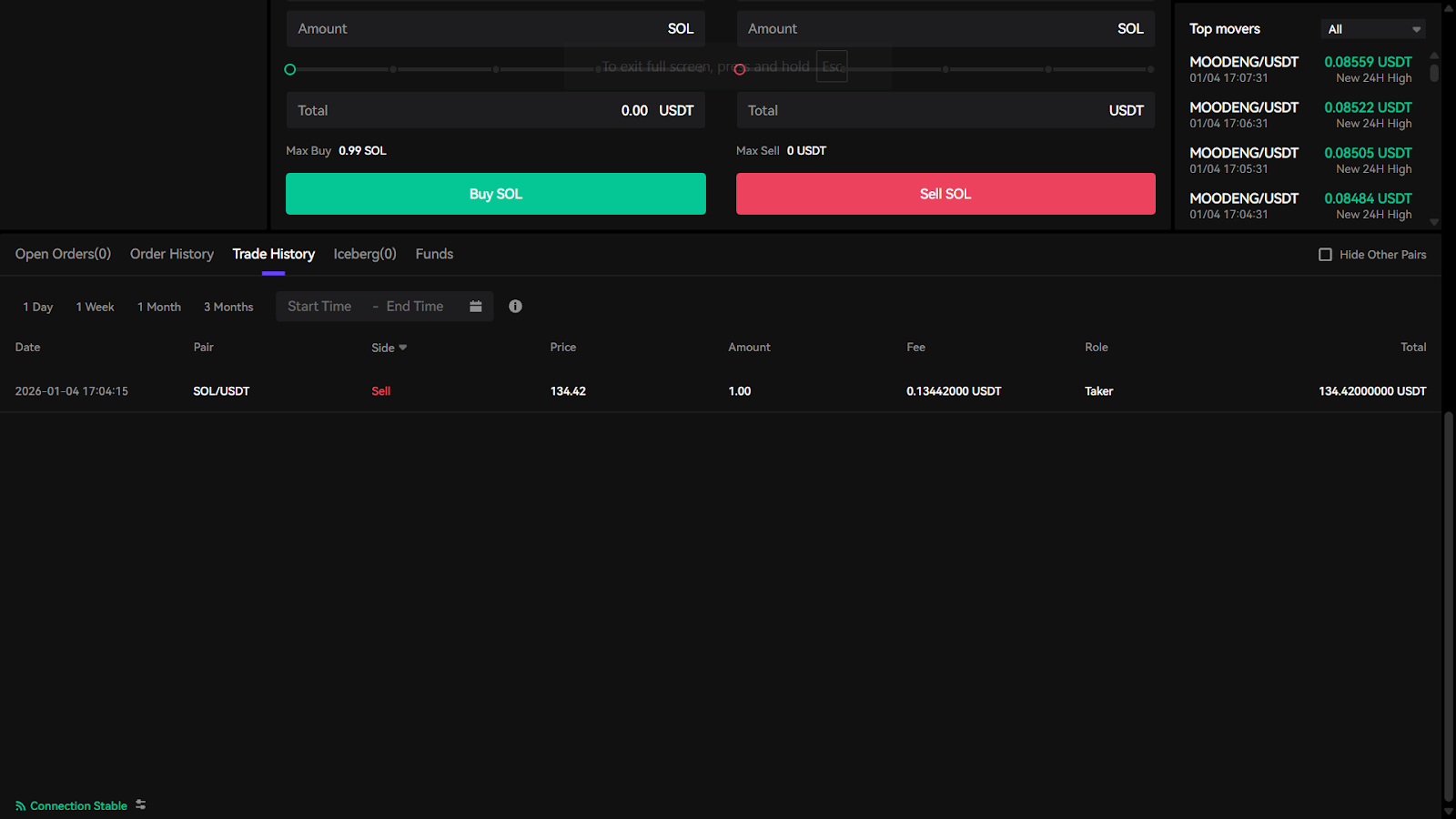Open the Open Orders tab
Screen dimensions: 1456x819
pos(63,254)
